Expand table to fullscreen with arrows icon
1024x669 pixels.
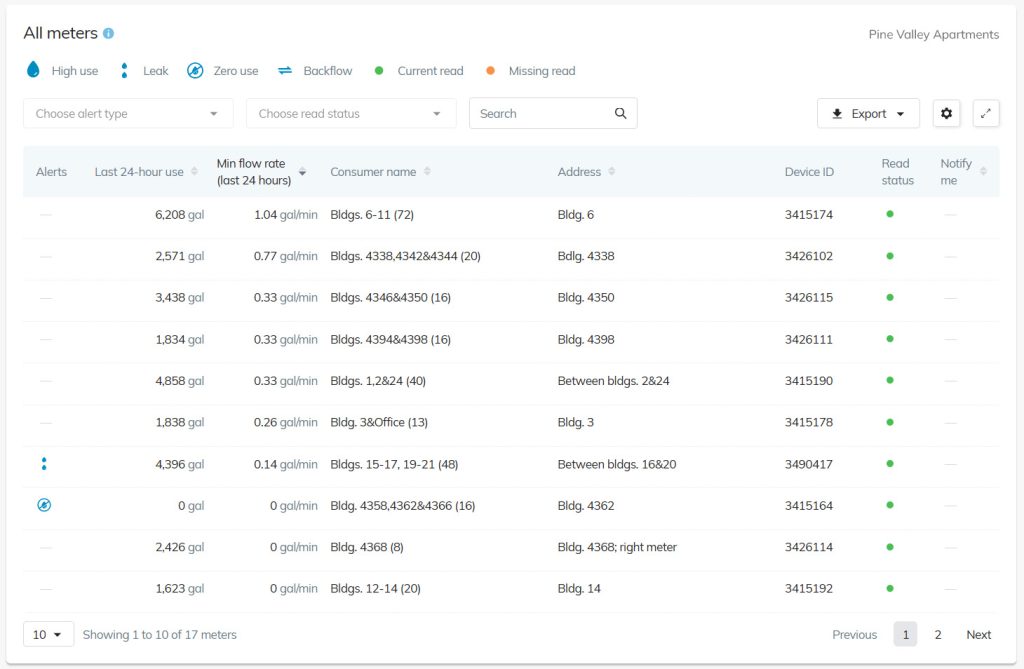(x=986, y=113)
